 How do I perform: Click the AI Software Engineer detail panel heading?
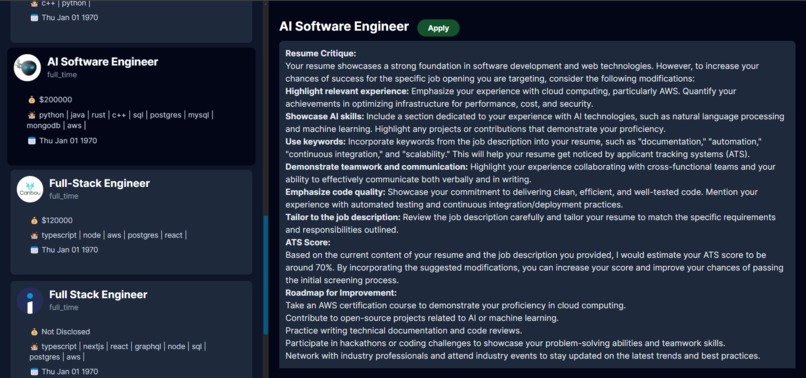[344, 27]
